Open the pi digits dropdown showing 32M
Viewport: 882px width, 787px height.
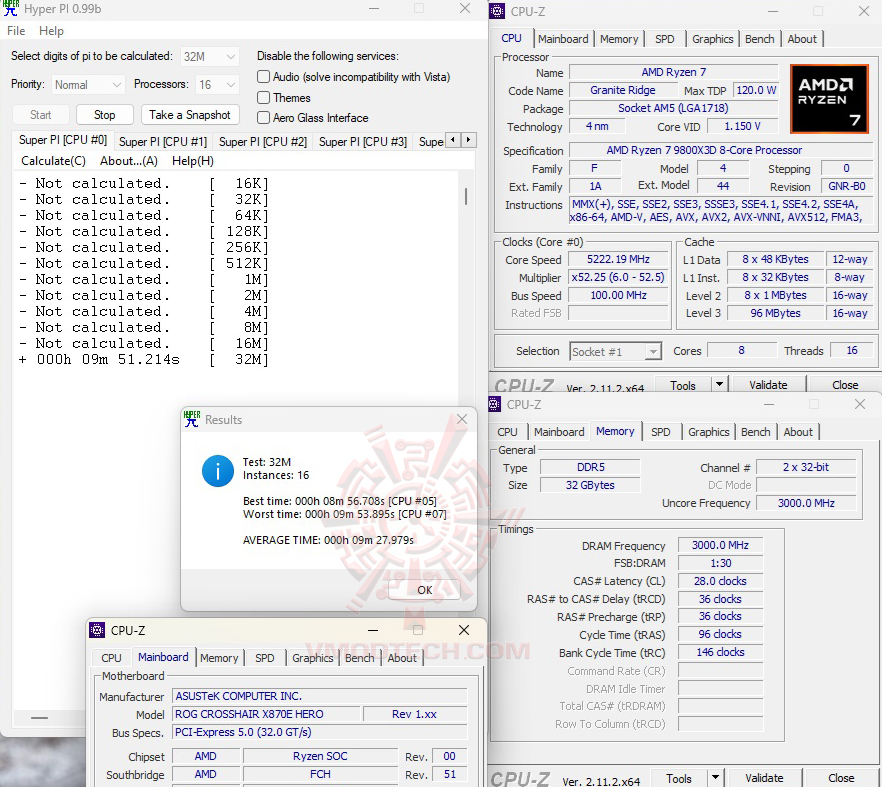pos(210,56)
